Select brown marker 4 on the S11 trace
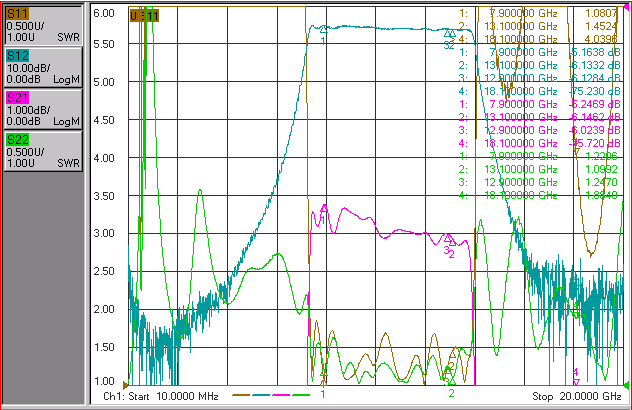Image resolution: width=632 pixels, height=410 pixels. pyautogui.click(x=576, y=151)
